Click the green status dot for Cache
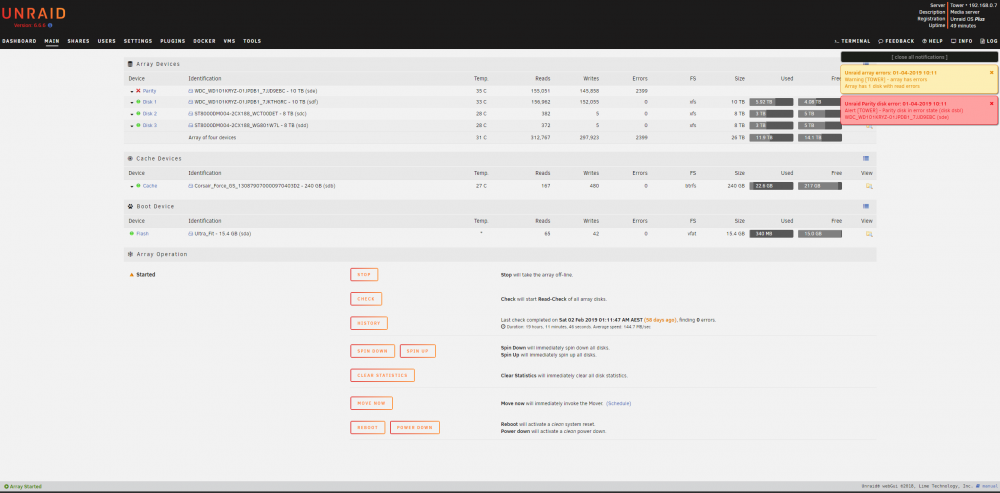1000x493 pixels. click(138, 186)
